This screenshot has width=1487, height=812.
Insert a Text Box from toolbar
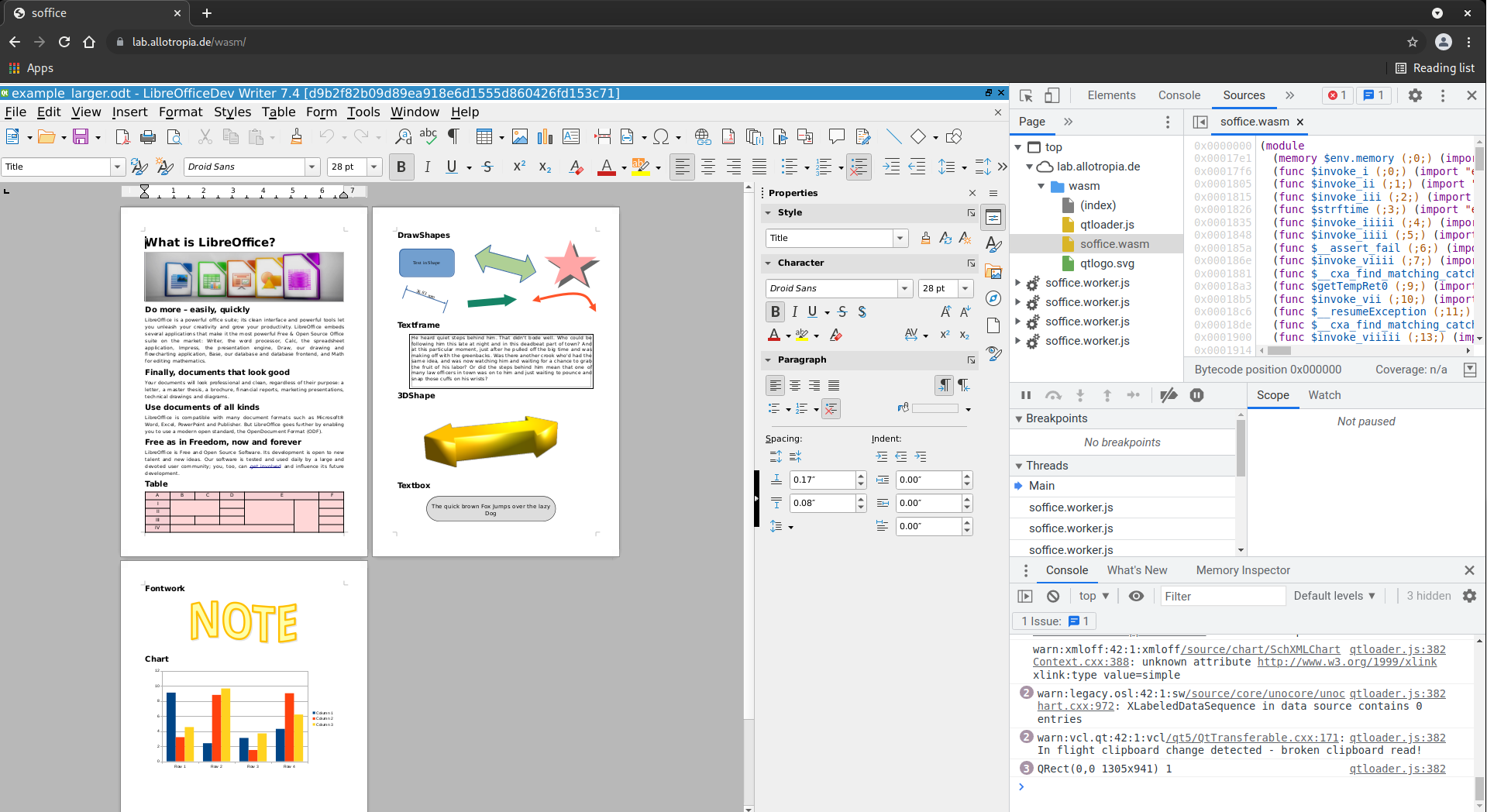point(571,136)
